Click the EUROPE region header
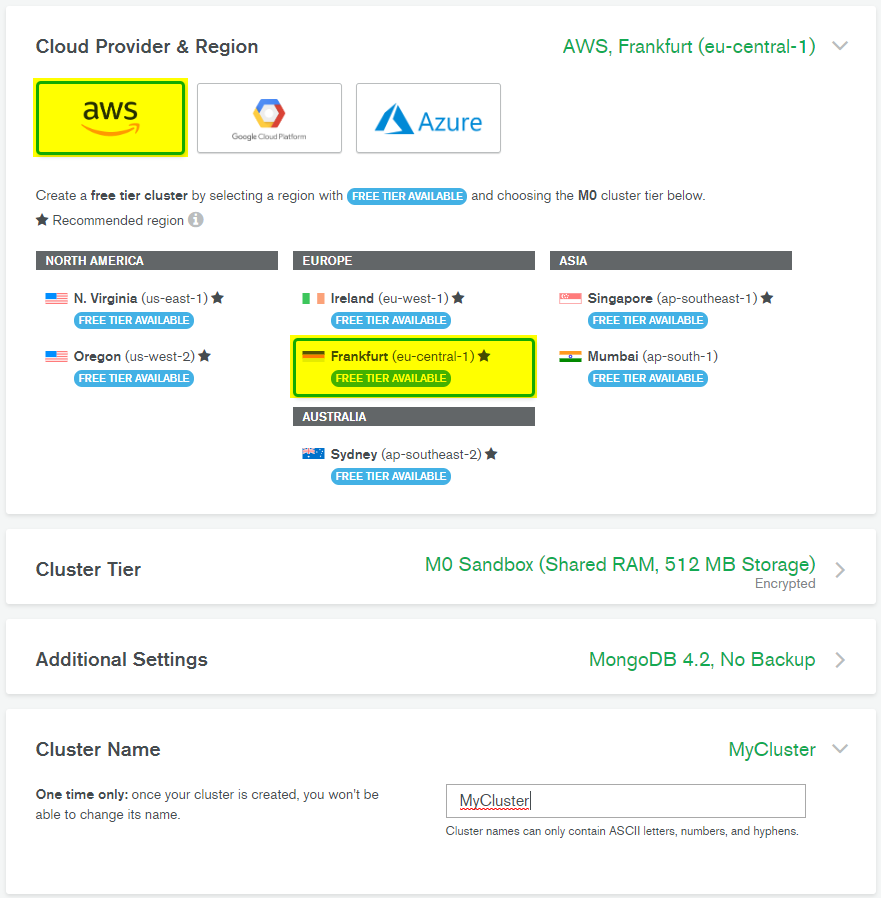881x898 pixels. (414, 261)
